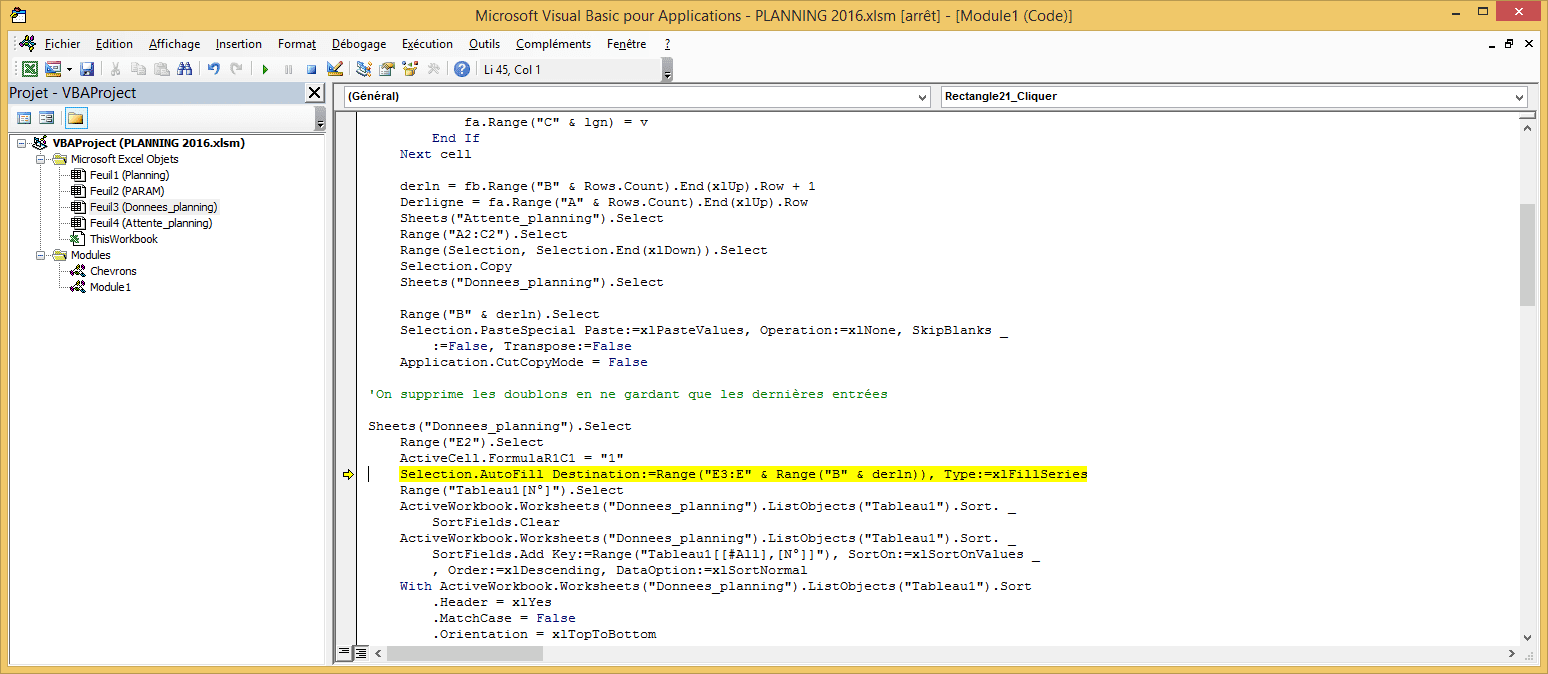Close the Projet - VBAProject panel

[x=314, y=93]
